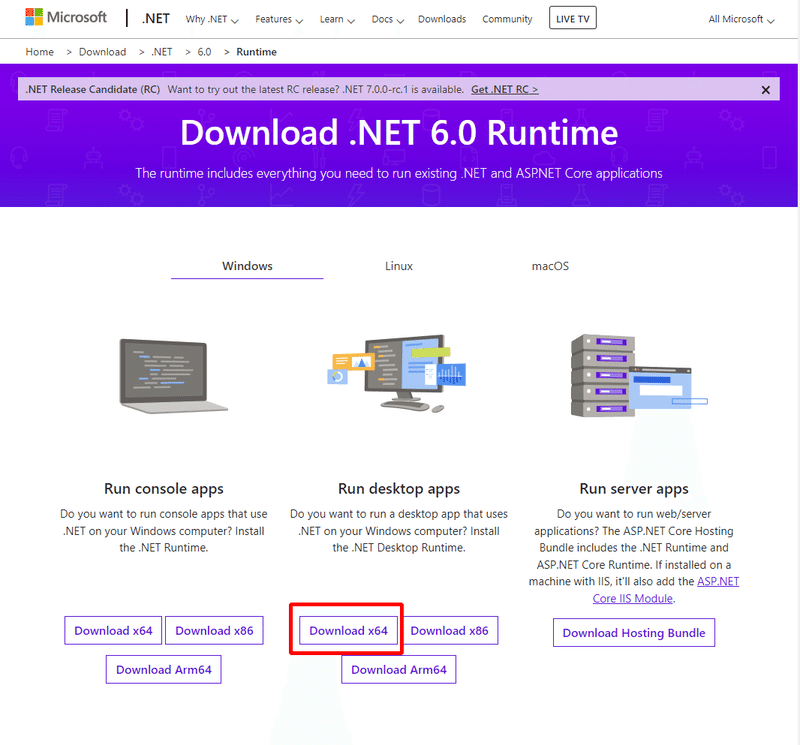Click the Microsoft logo
Viewport: 800px width, 745px height.
(x=66, y=17)
